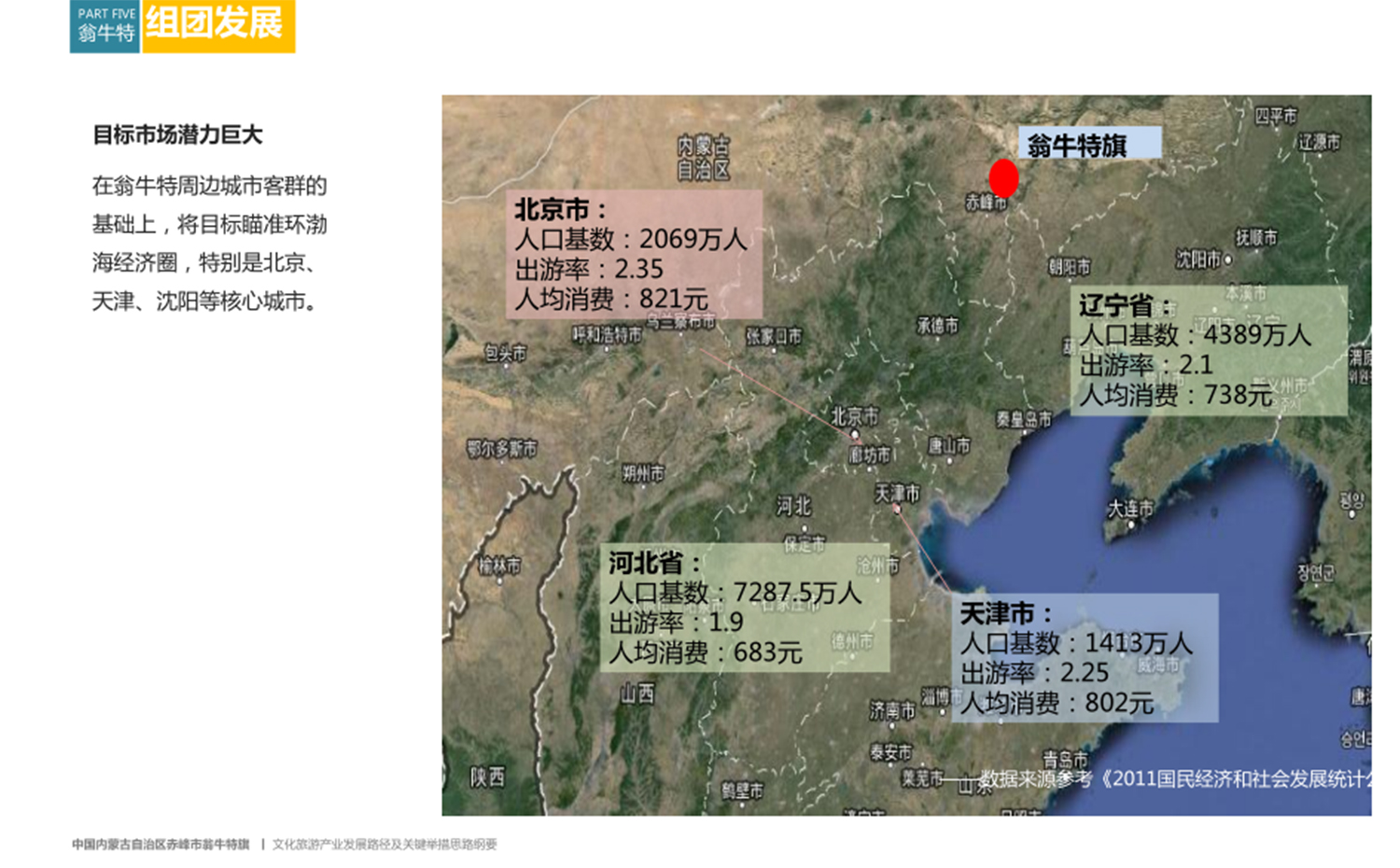
Task: Click the 抚顺市 map label
Action: [1255, 237]
